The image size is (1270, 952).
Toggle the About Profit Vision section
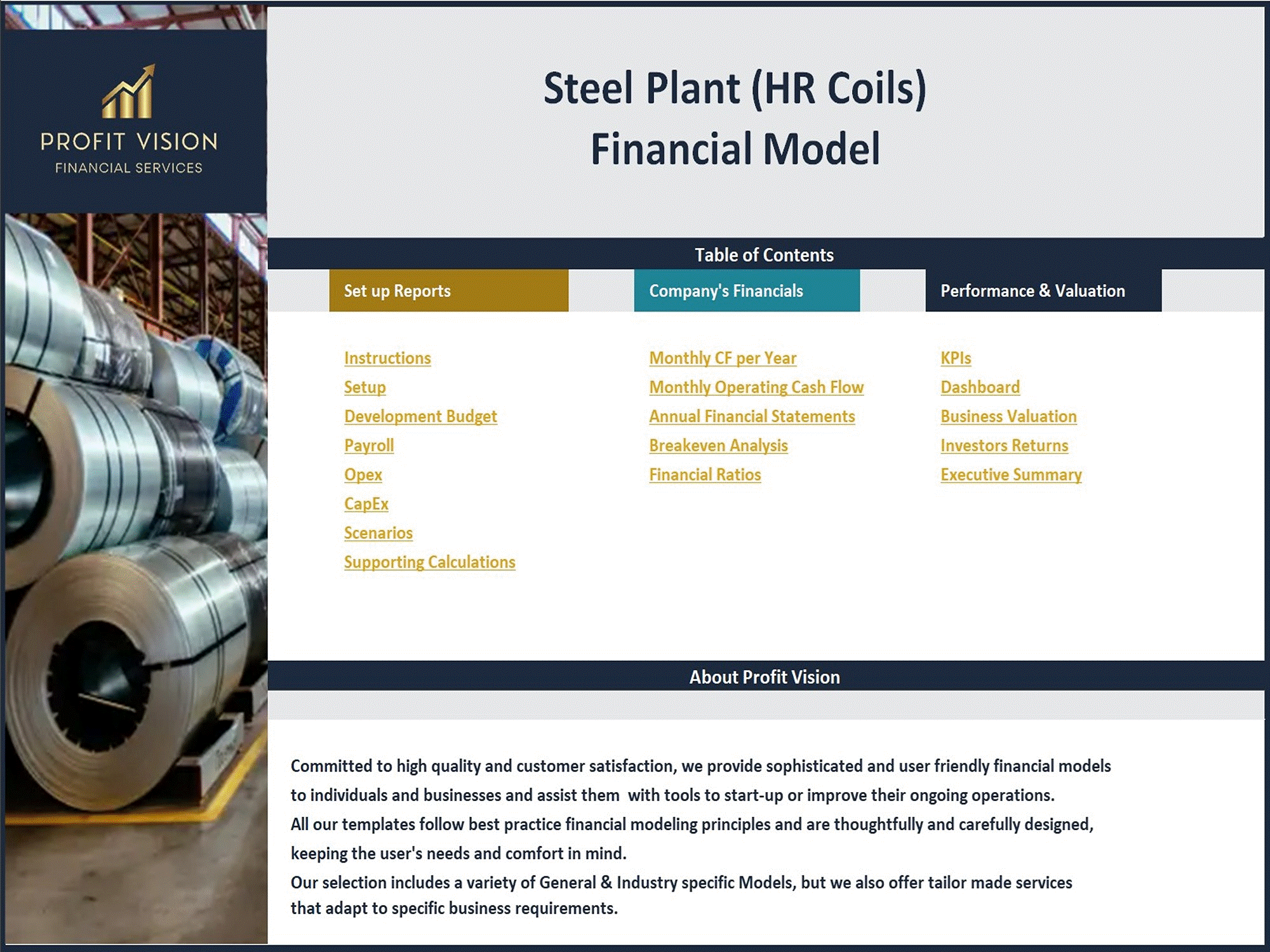762,677
